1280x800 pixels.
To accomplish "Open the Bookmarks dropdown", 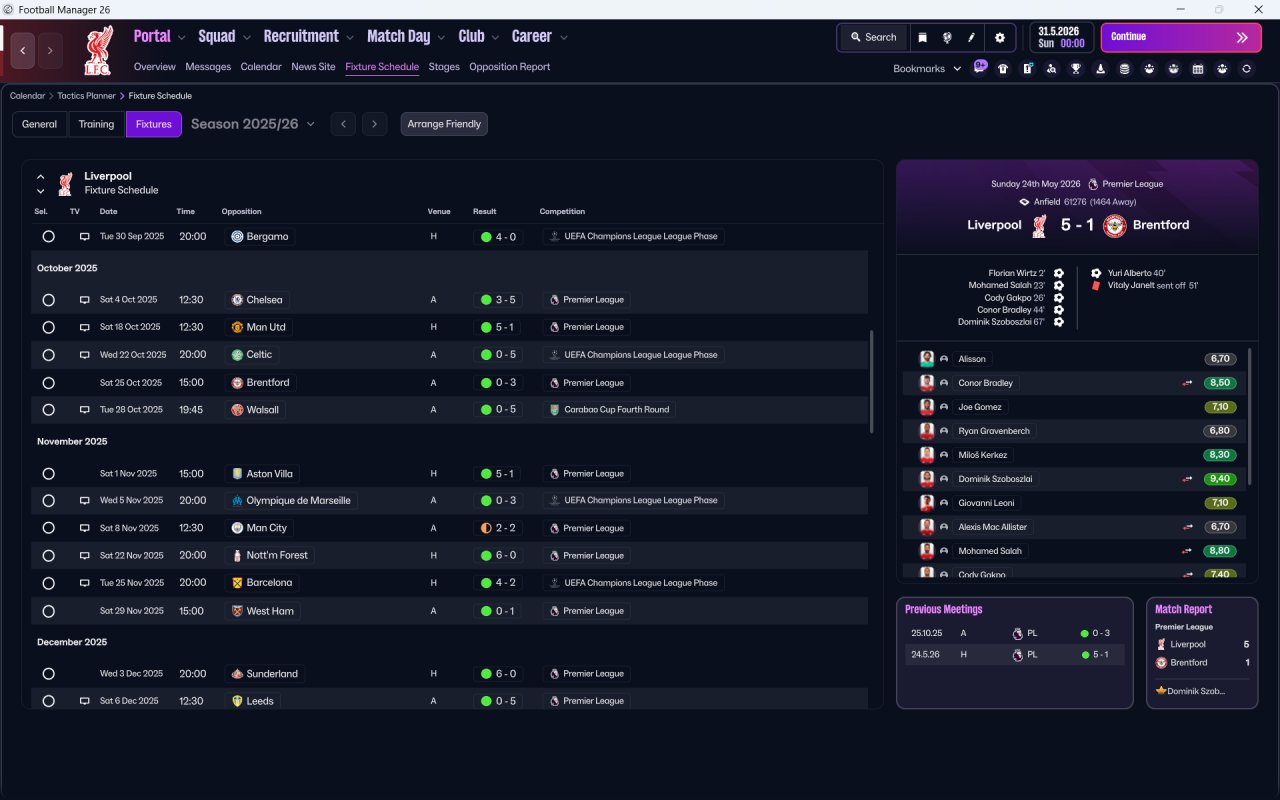I will click(x=927, y=69).
